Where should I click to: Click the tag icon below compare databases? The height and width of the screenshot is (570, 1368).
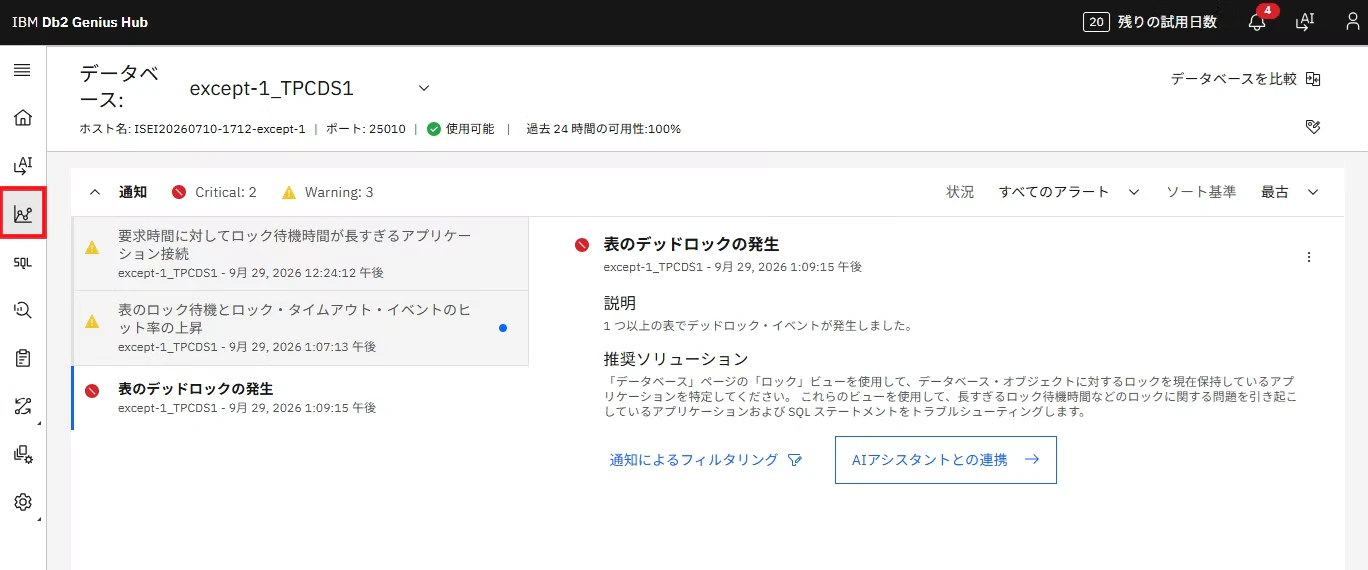1313,127
